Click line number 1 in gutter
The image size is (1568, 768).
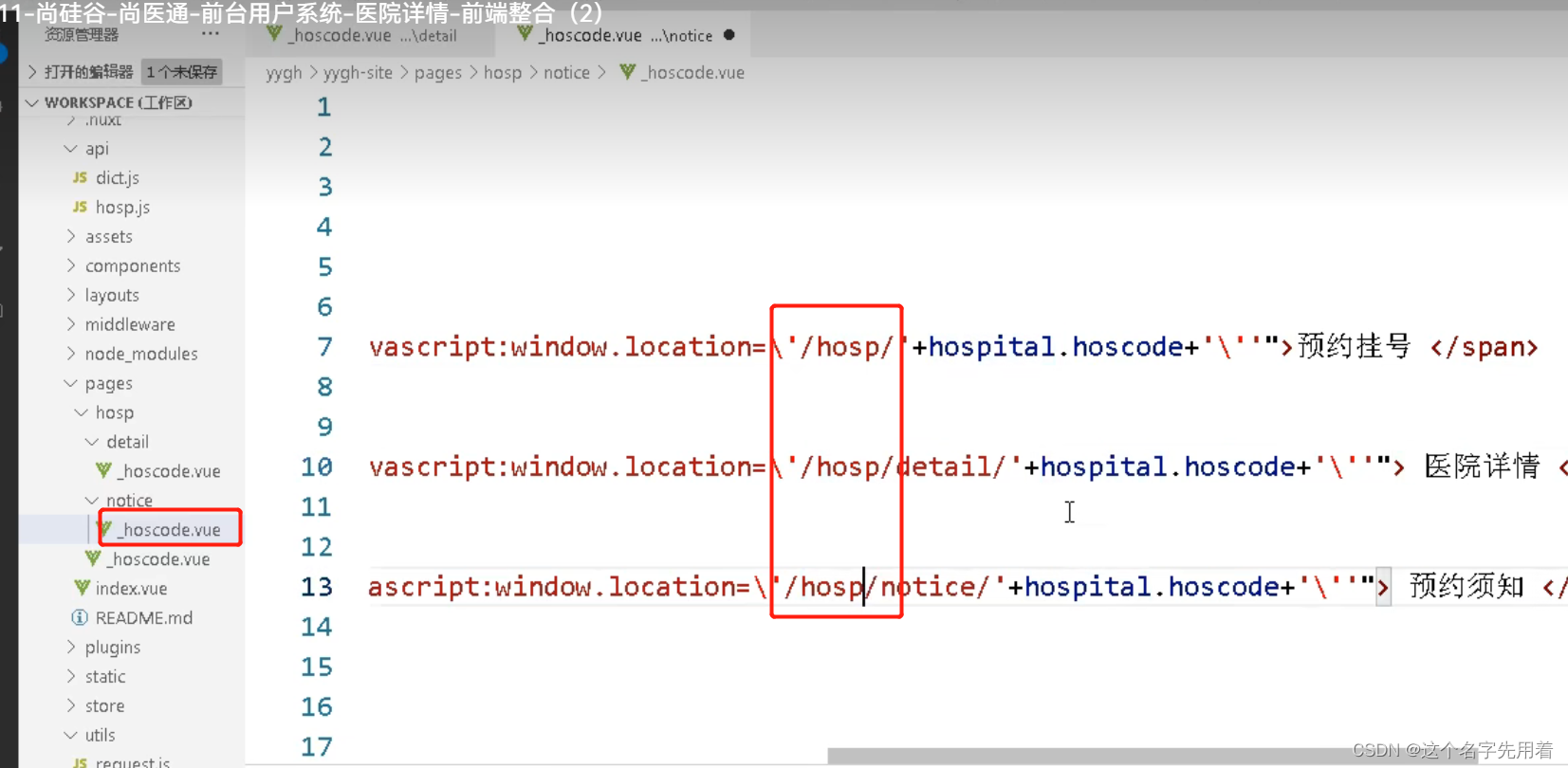(324, 107)
